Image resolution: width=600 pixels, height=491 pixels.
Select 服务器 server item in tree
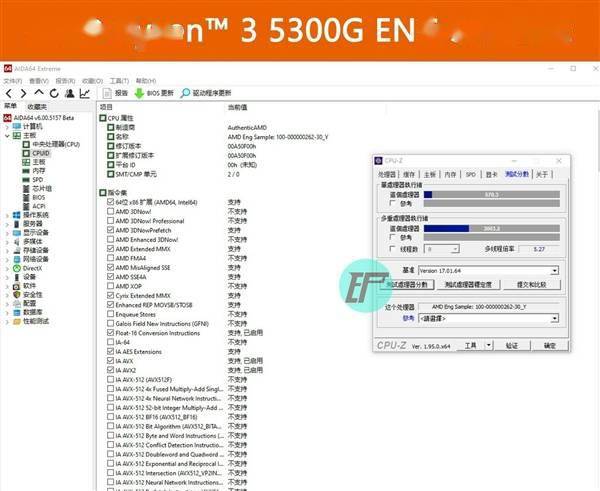point(33,223)
